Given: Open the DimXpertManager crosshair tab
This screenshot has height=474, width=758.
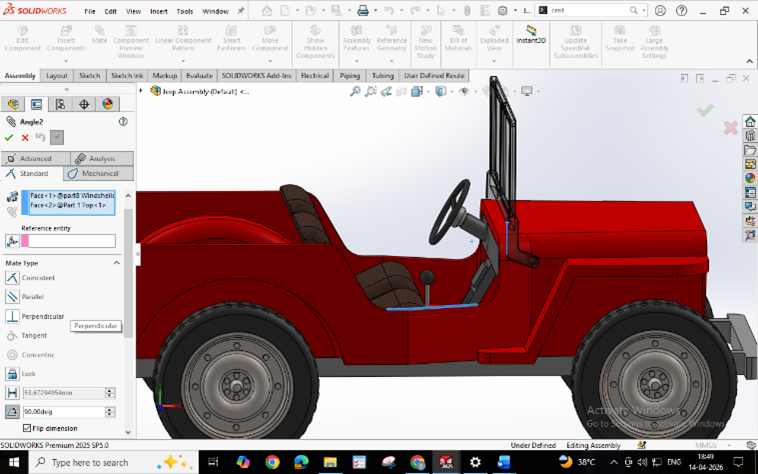Looking at the screenshot, I should [x=84, y=104].
